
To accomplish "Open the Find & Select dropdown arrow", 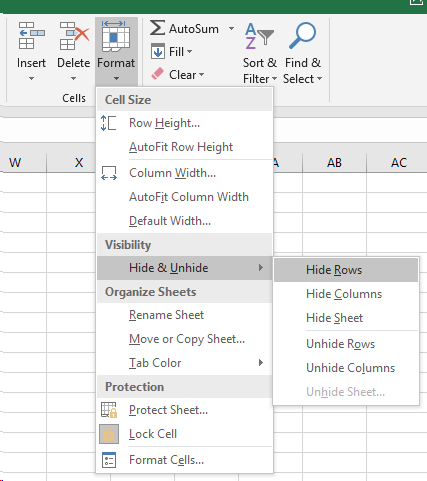I will click(319, 79).
